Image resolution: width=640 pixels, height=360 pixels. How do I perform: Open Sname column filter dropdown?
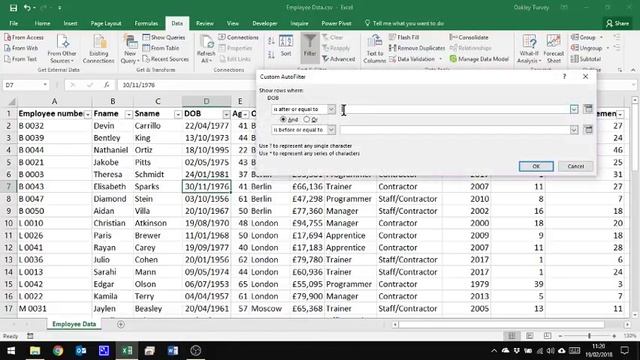(178, 114)
